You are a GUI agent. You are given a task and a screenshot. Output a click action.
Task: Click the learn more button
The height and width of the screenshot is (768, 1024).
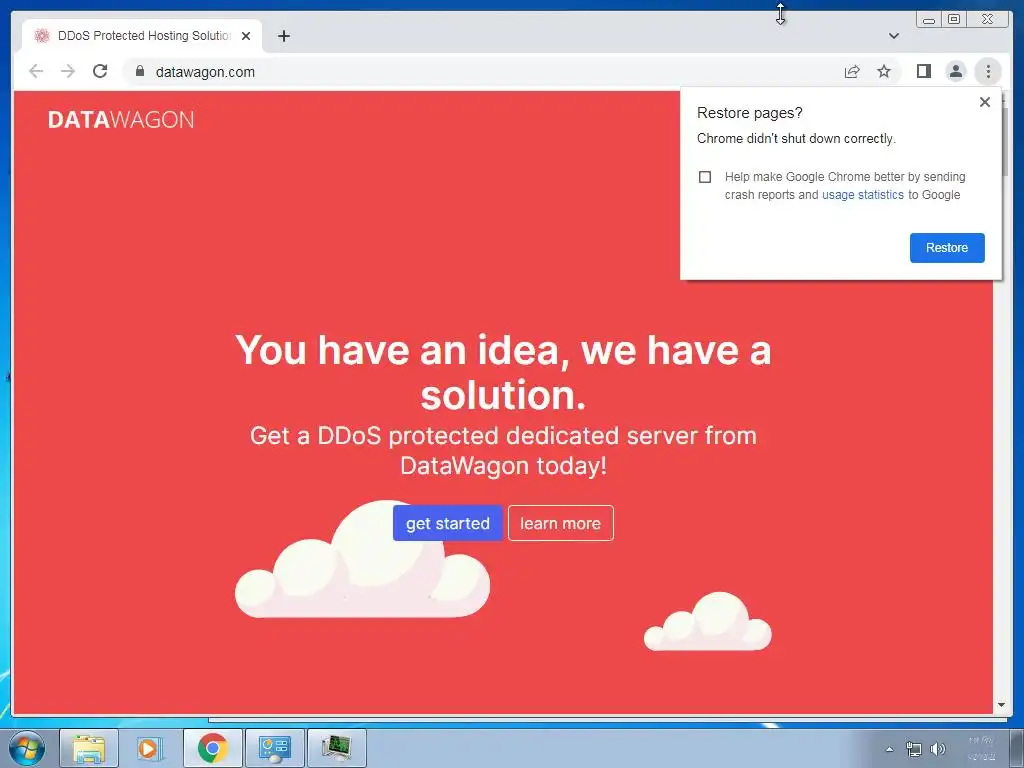560,523
